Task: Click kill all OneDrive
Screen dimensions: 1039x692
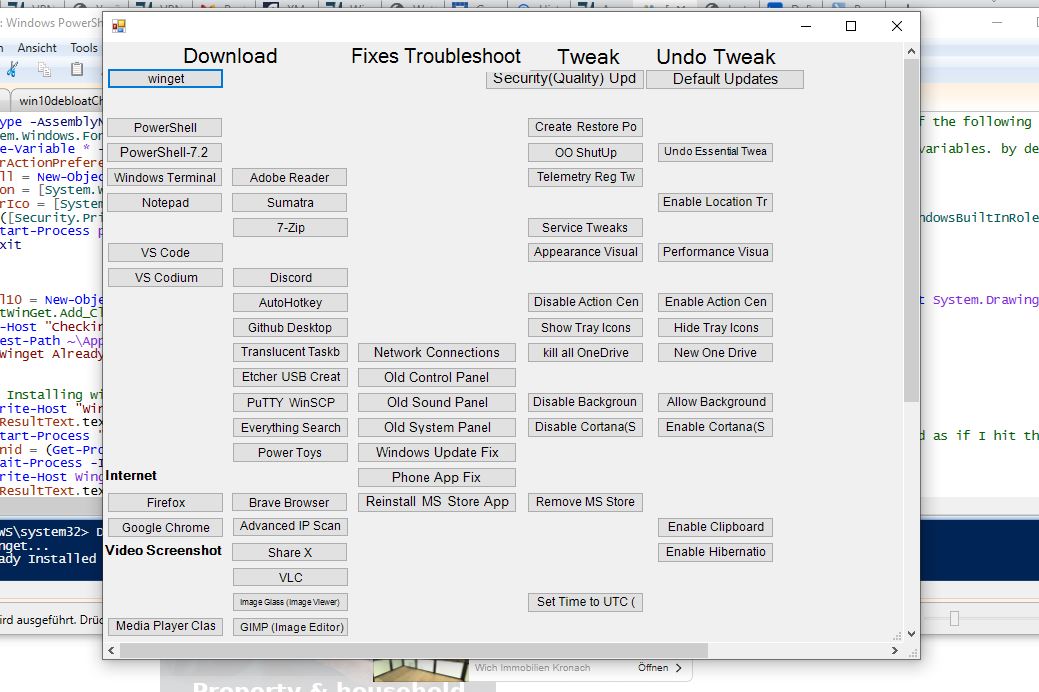Action: coord(585,353)
